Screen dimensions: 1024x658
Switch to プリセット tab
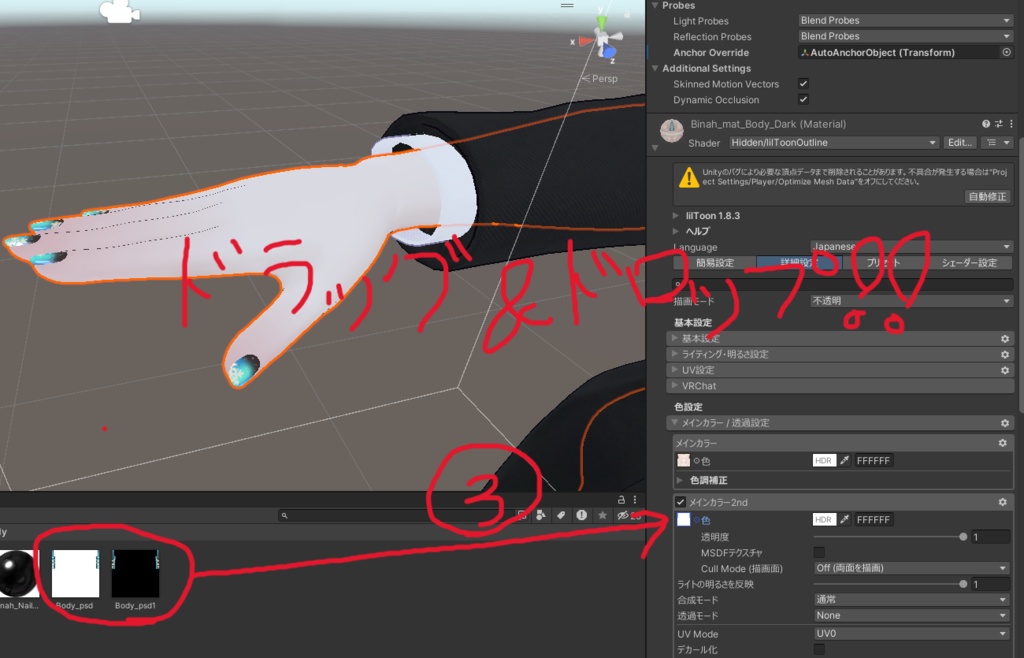[x=884, y=262]
